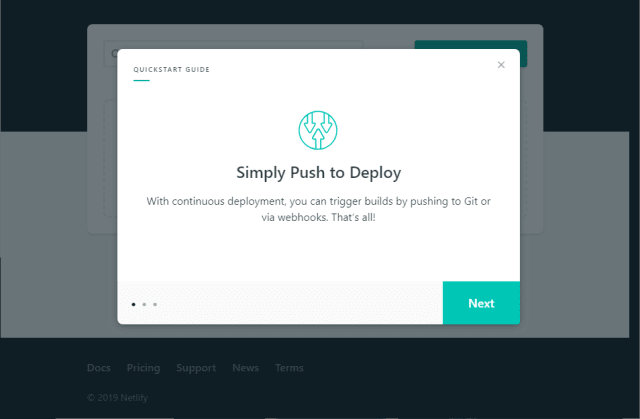This screenshot has width=640, height=419.
Task: View the Terms footer link
Action: [289, 368]
